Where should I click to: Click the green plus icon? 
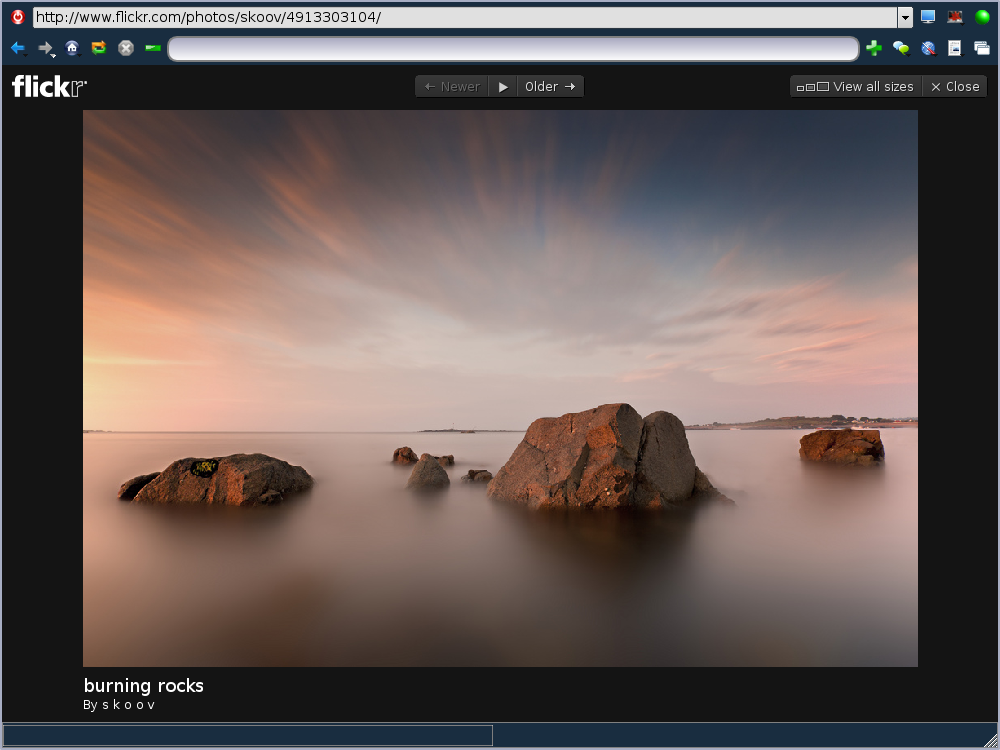874,48
